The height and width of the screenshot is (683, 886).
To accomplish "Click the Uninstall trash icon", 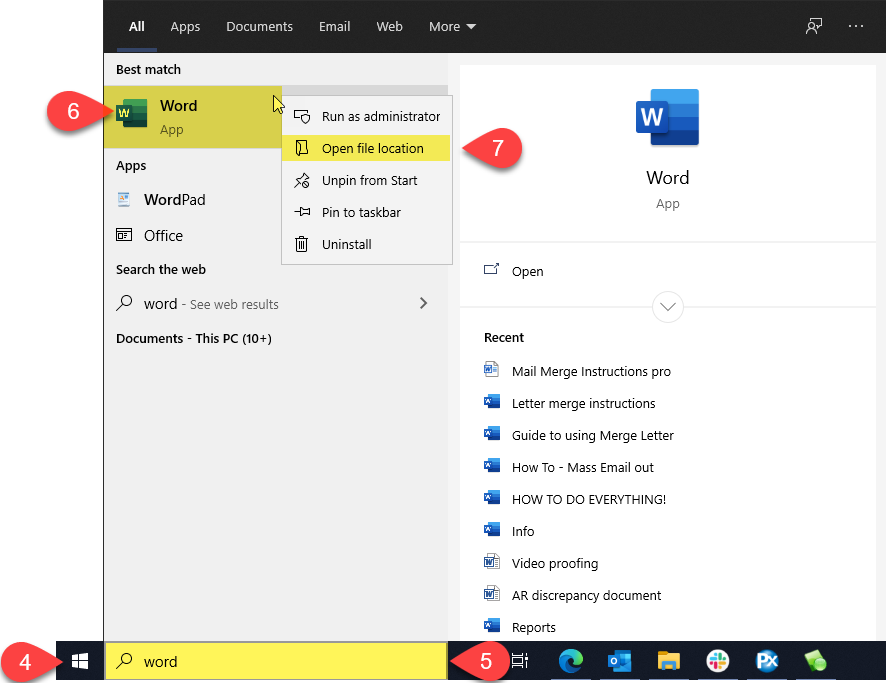I will coord(302,244).
